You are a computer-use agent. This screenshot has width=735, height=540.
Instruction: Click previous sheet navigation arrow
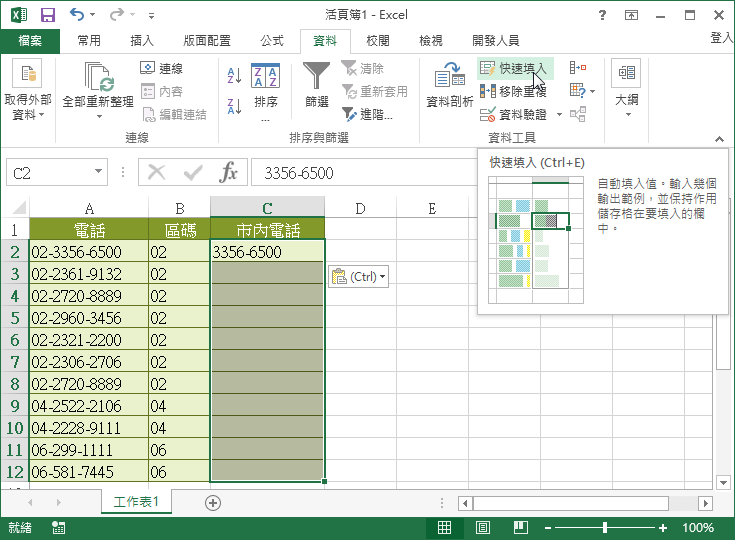pyautogui.click(x=30, y=502)
